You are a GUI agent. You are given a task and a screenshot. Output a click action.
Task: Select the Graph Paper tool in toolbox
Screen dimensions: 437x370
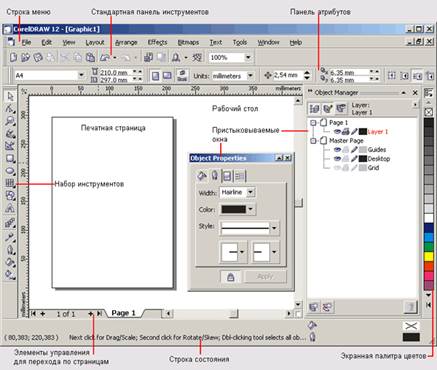pos(10,183)
